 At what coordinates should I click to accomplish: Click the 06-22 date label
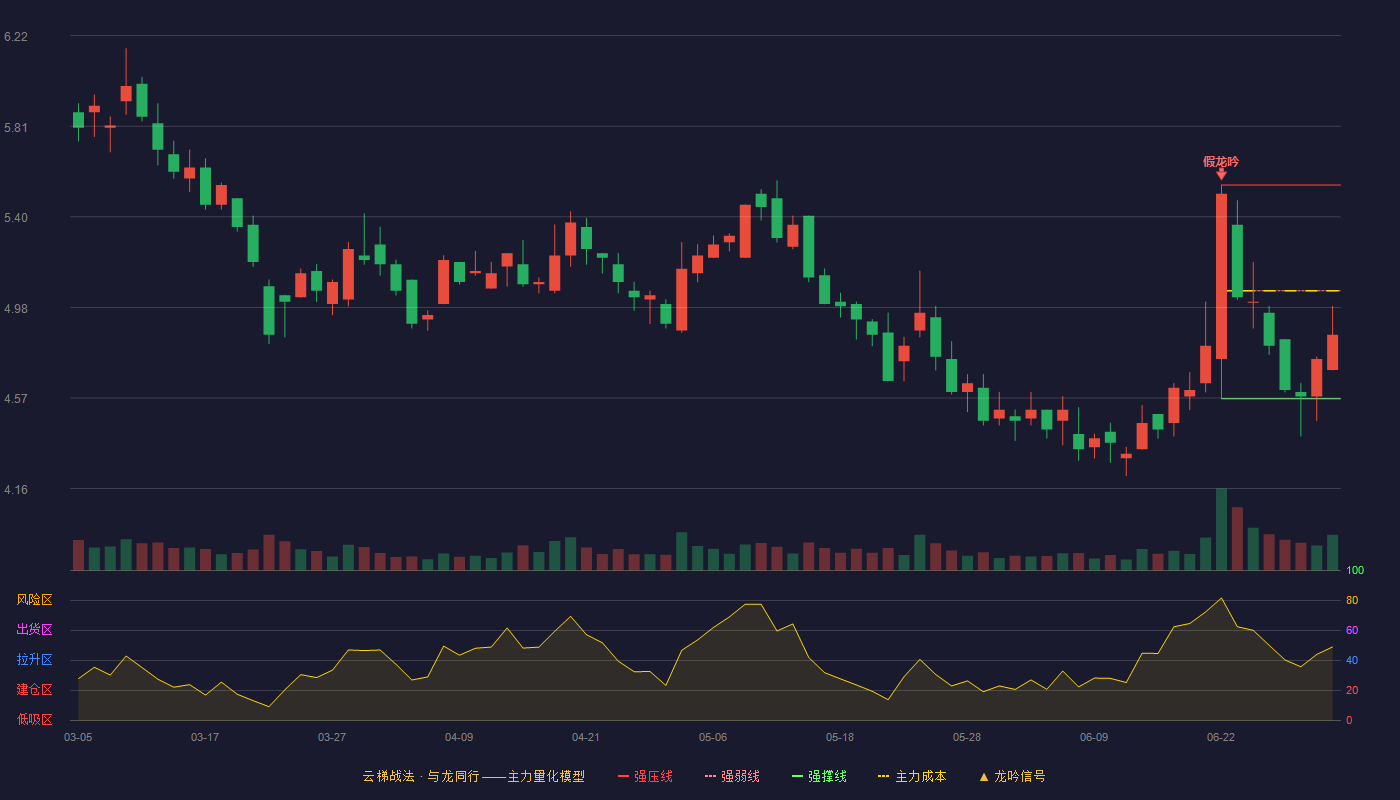1221,737
